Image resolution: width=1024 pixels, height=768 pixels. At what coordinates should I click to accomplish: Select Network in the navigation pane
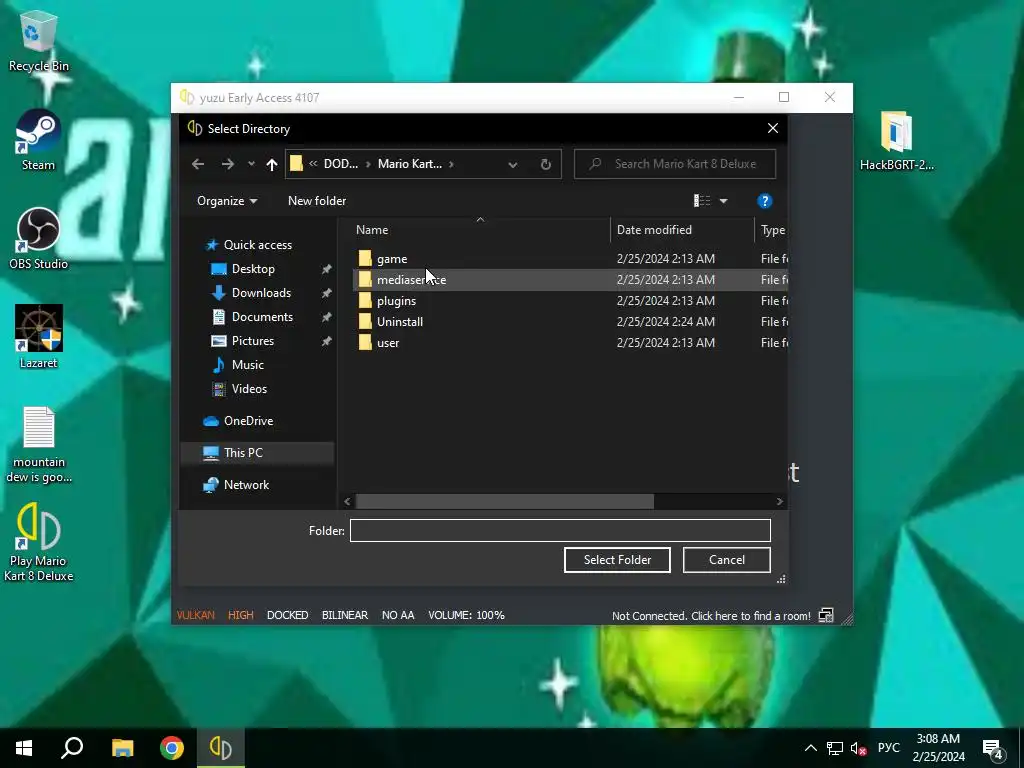(246, 485)
